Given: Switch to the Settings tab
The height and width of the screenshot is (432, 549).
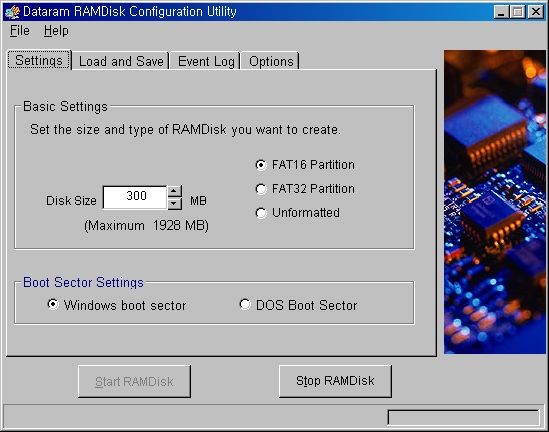Looking at the screenshot, I should click(39, 60).
